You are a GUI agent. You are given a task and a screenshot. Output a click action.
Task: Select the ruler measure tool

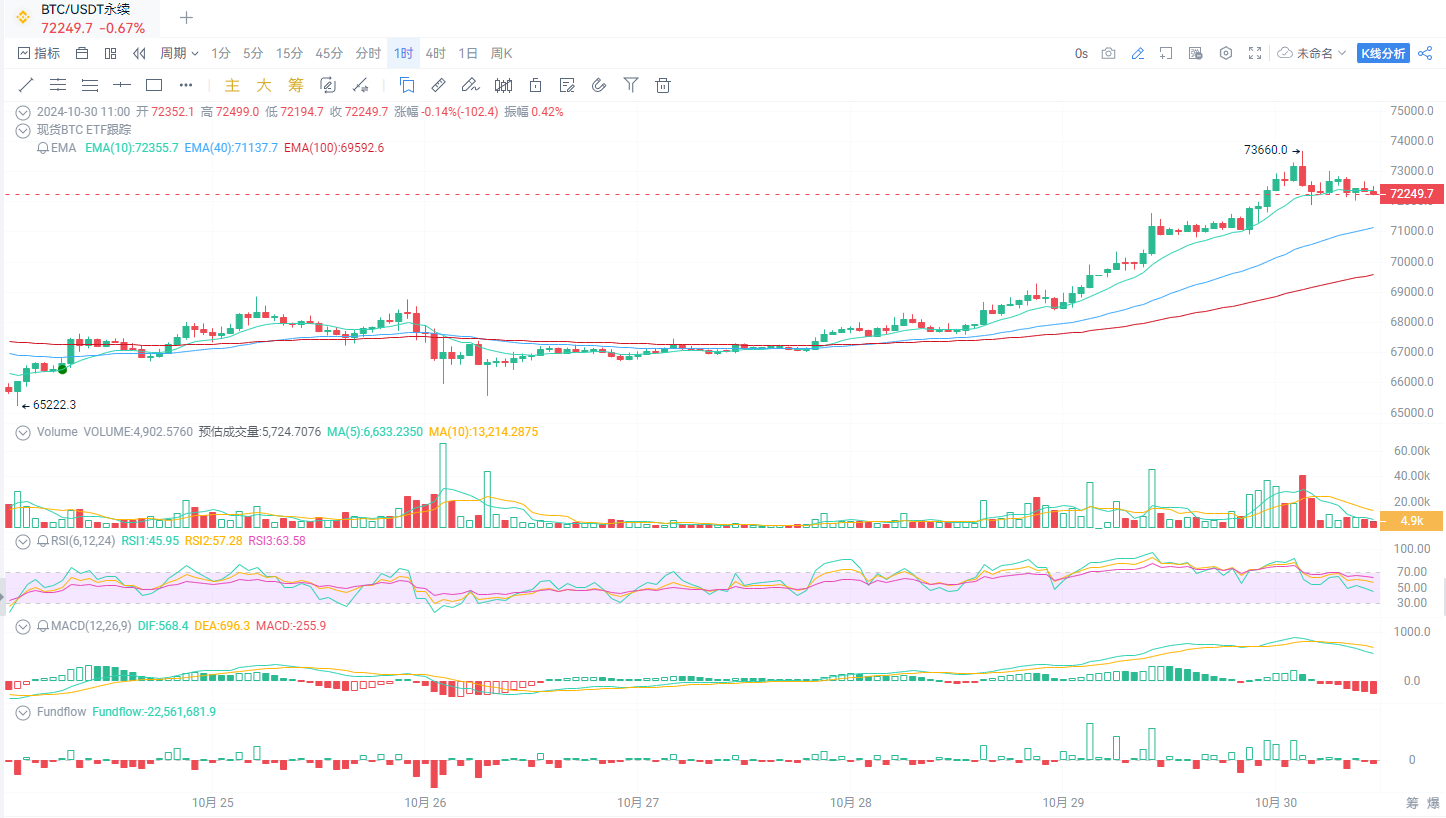[x=438, y=85]
